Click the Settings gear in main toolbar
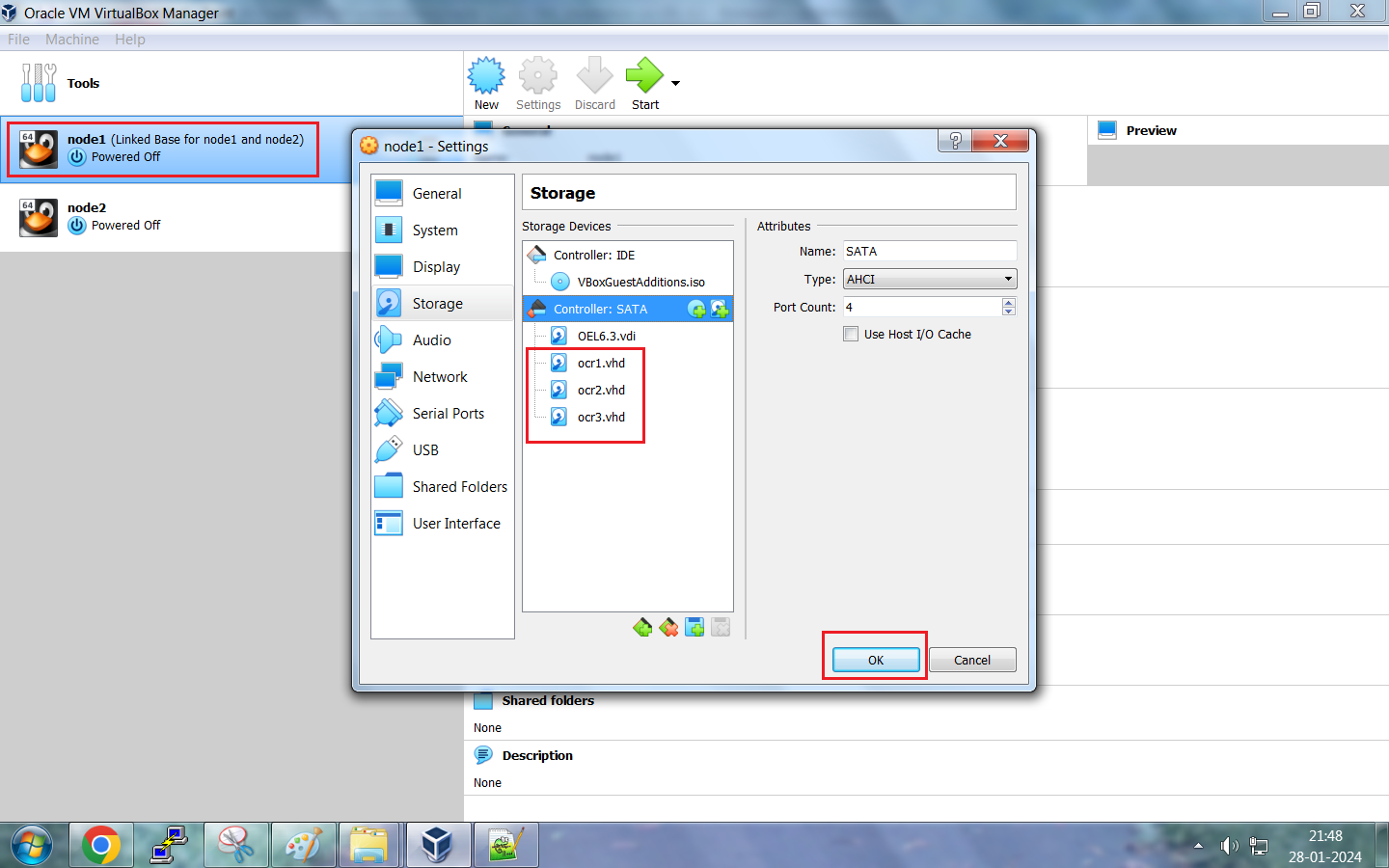This screenshot has width=1389, height=868. pyautogui.click(x=538, y=84)
